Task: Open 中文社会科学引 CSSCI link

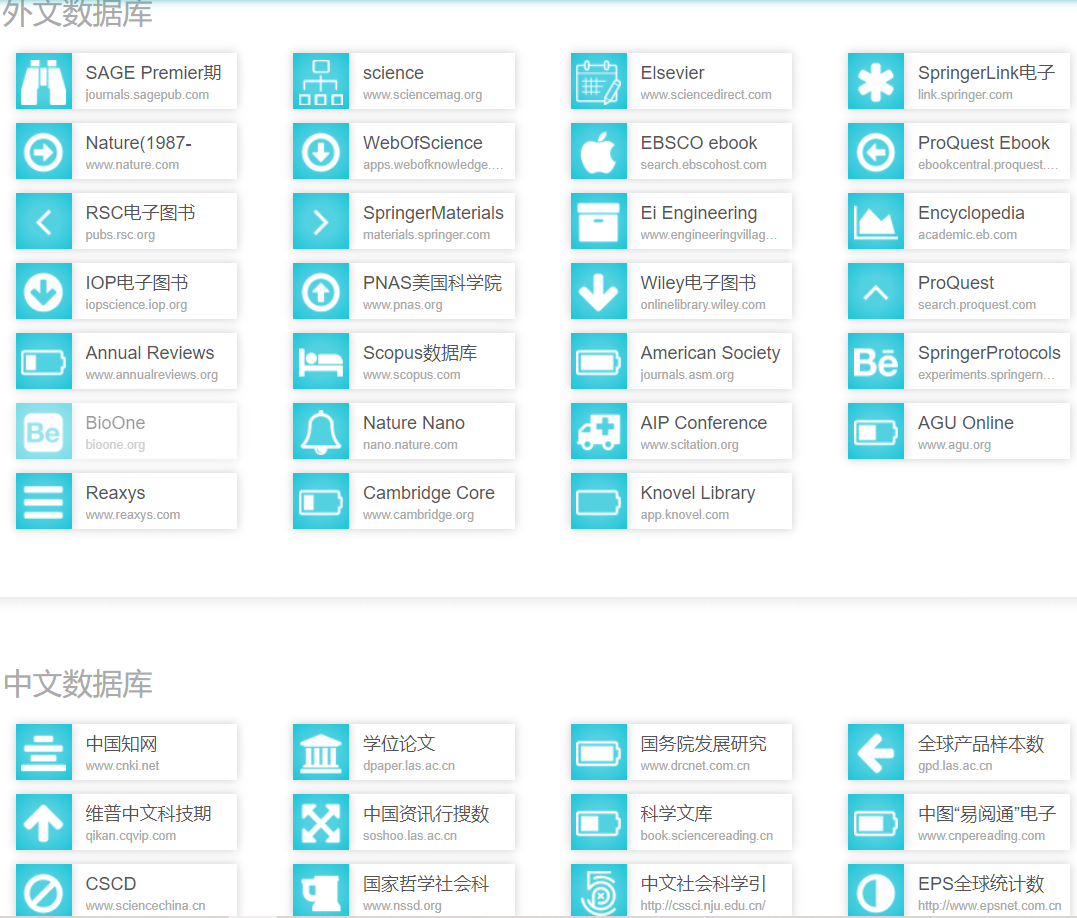Action: (681, 891)
